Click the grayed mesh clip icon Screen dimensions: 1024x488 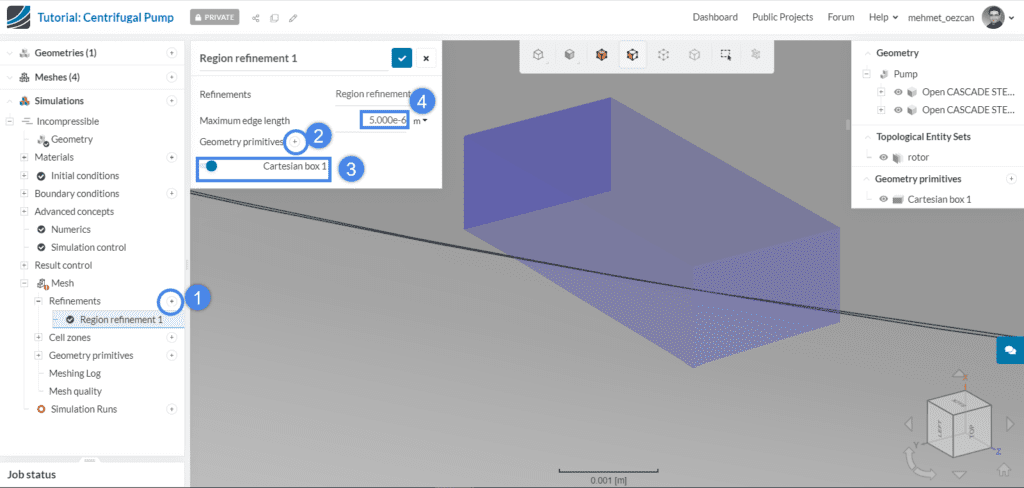(756, 56)
